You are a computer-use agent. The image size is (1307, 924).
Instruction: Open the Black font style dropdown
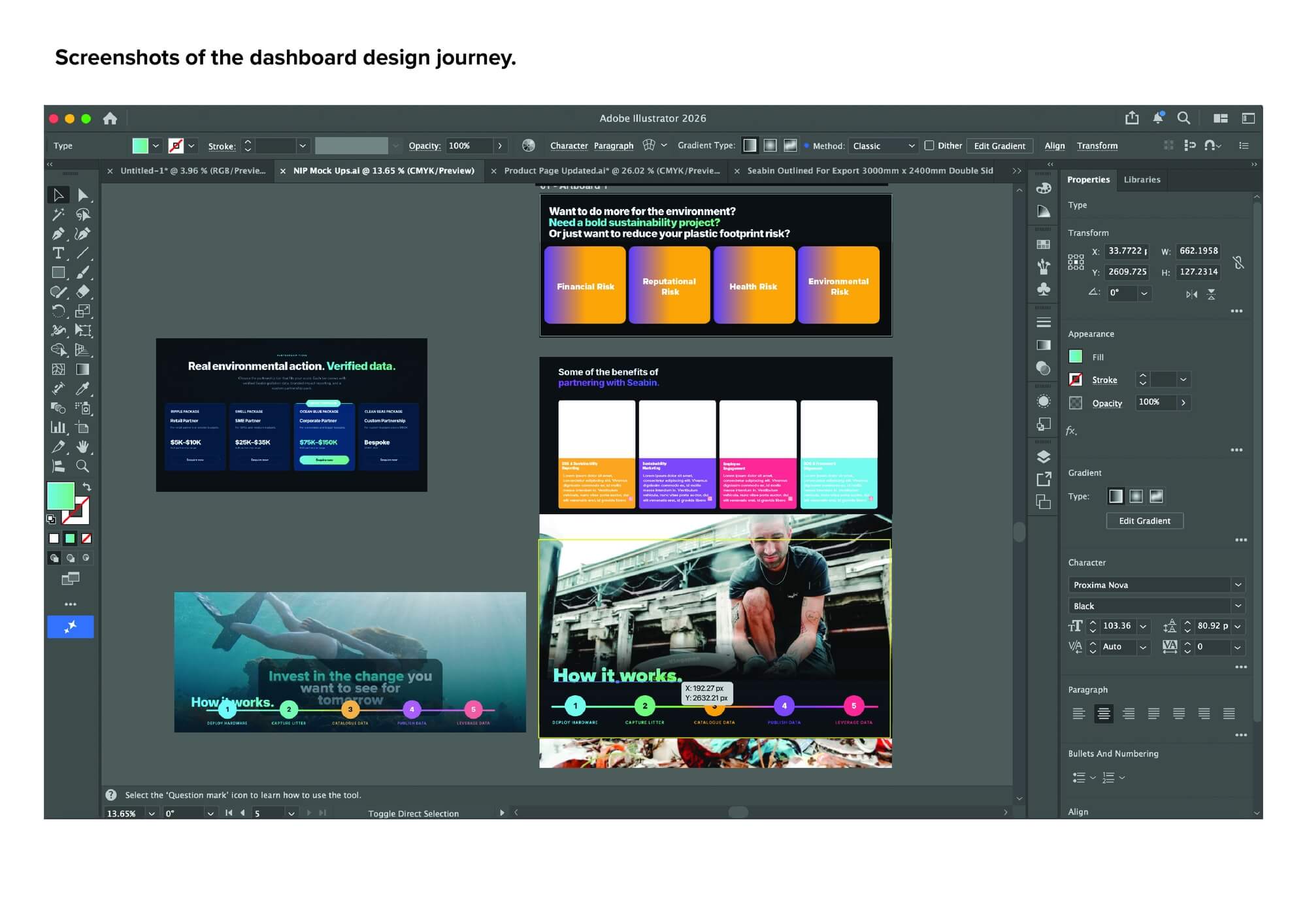(1238, 605)
